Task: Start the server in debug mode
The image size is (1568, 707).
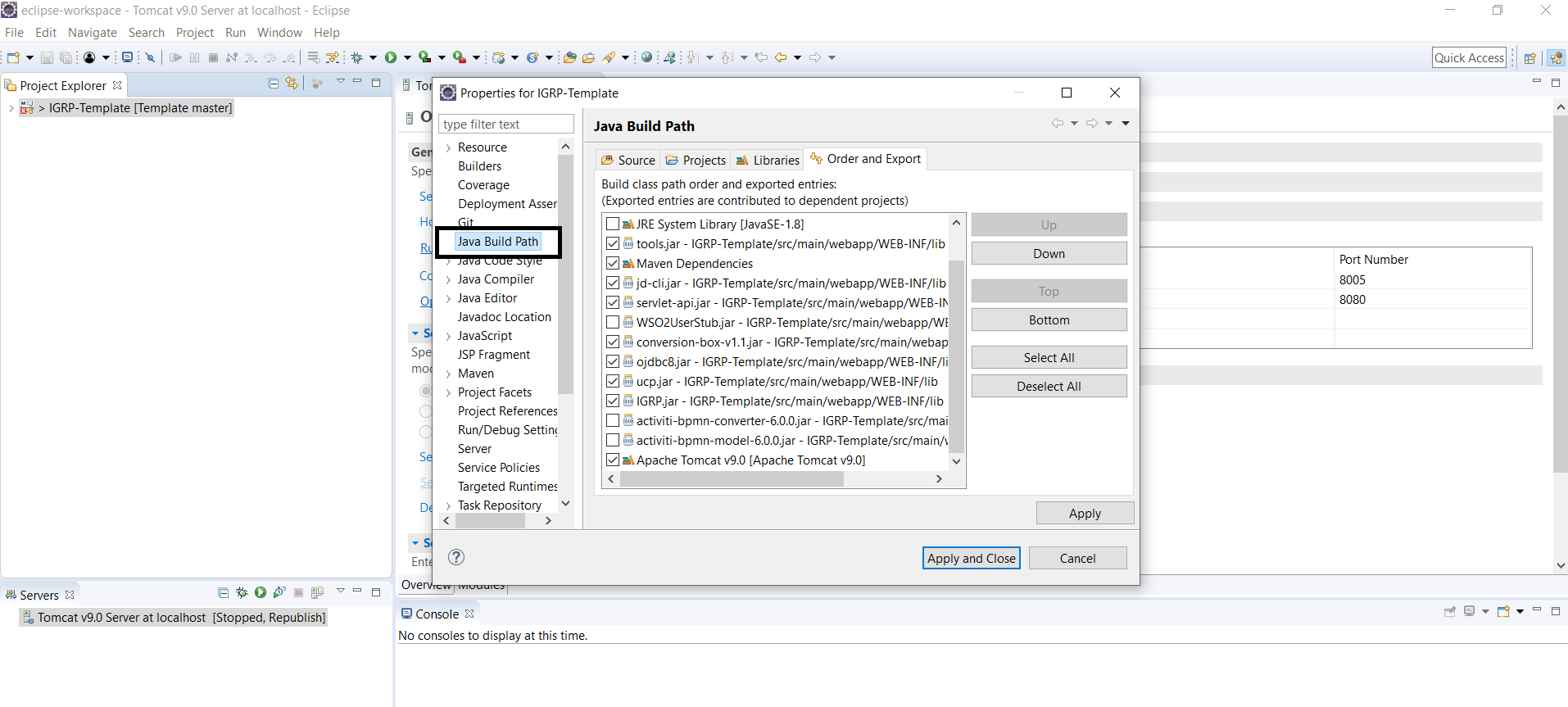Action: tap(242, 592)
